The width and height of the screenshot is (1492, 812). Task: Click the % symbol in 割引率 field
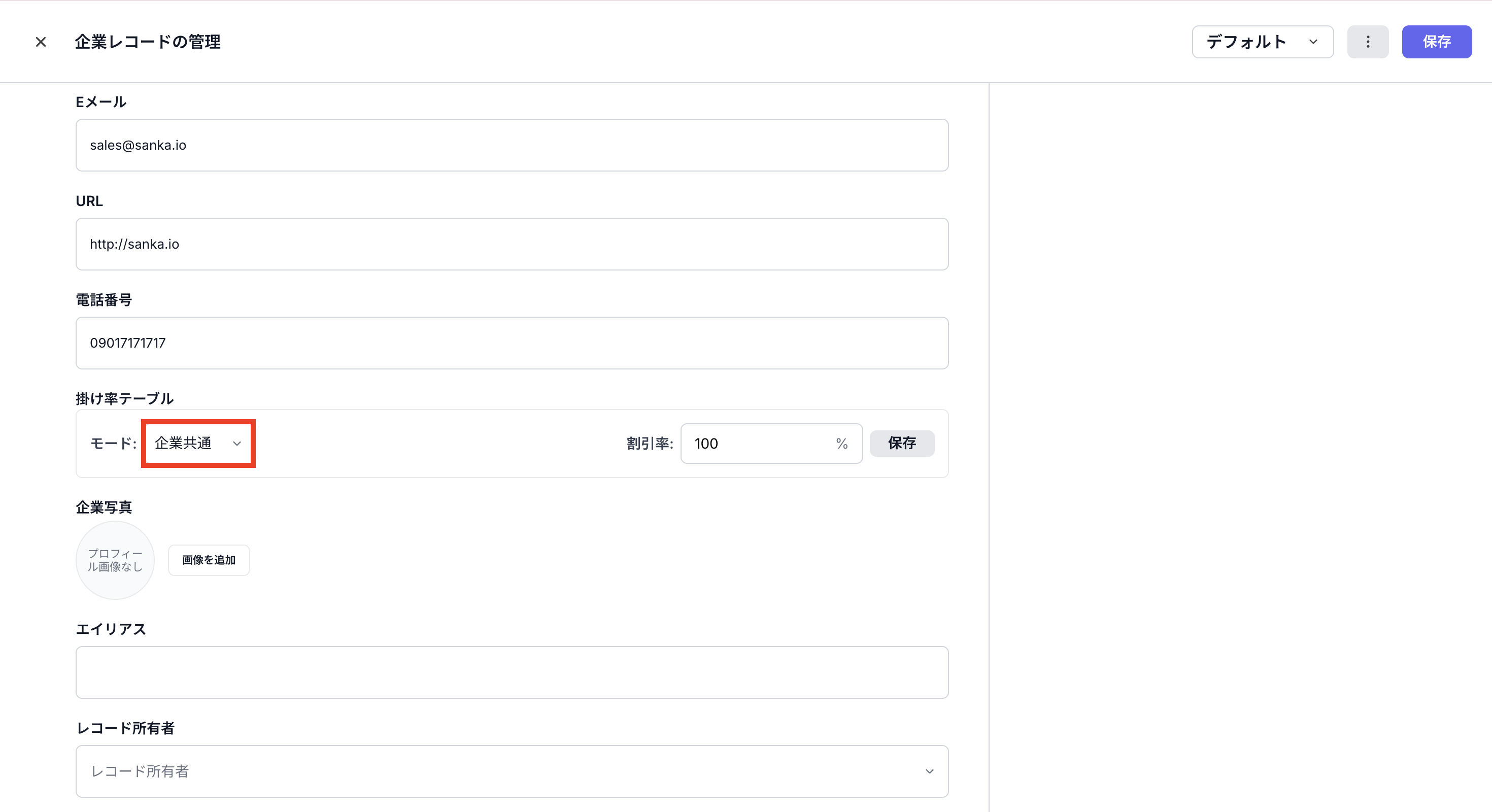tap(841, 444)
